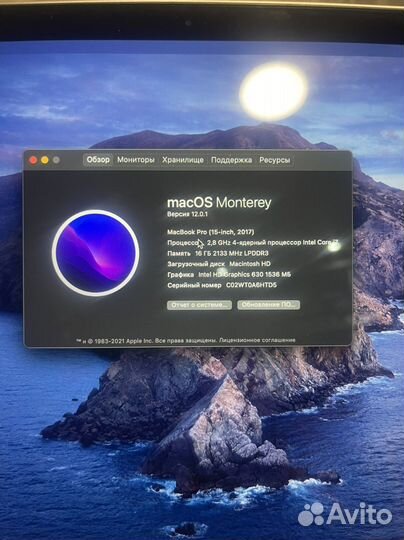Select the macOS Monterey title text
This screenshot has height=540, width=404.
click(x=219, y=202)
